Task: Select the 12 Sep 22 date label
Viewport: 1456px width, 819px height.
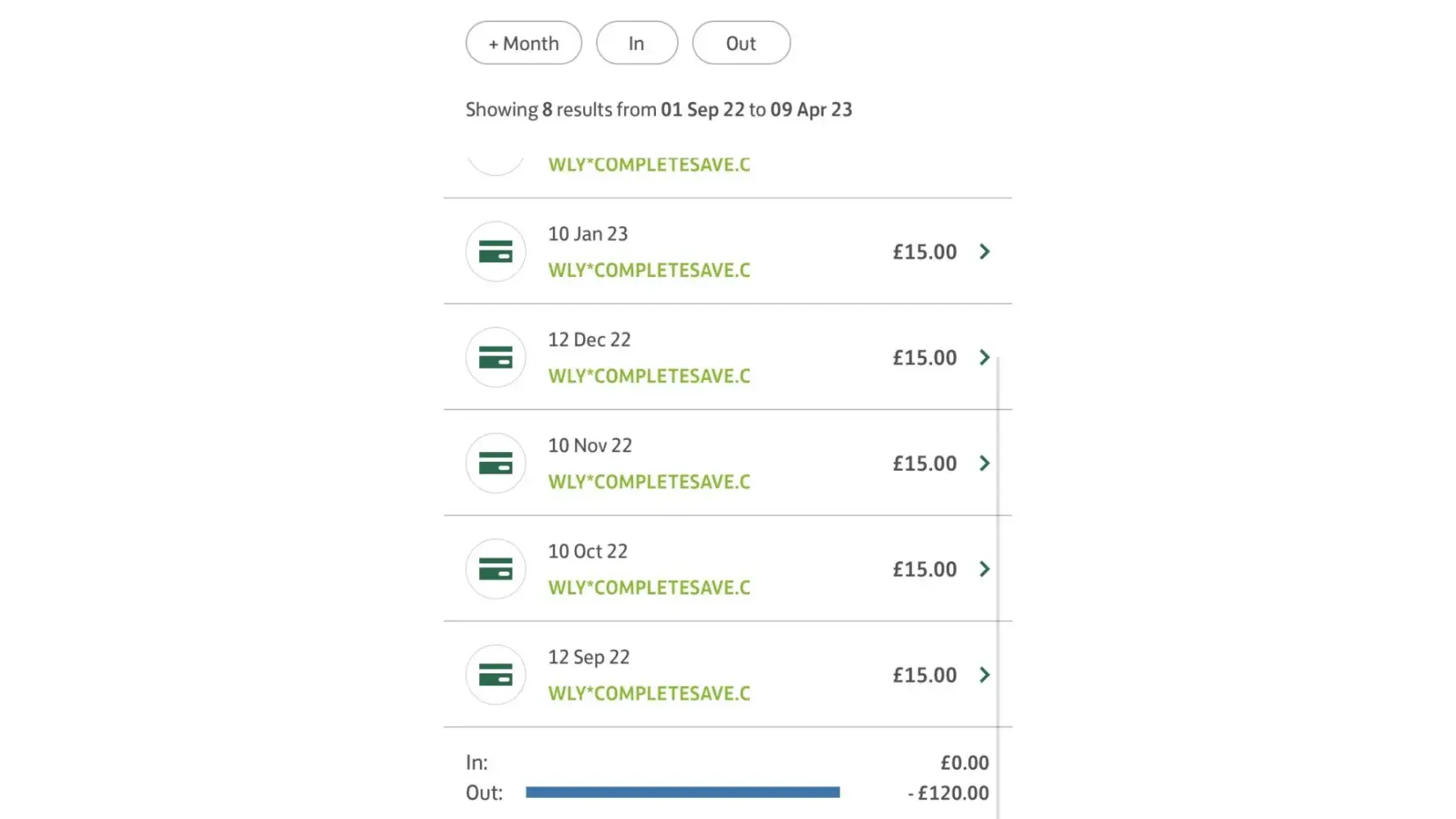Action: (x=589, y=657)
